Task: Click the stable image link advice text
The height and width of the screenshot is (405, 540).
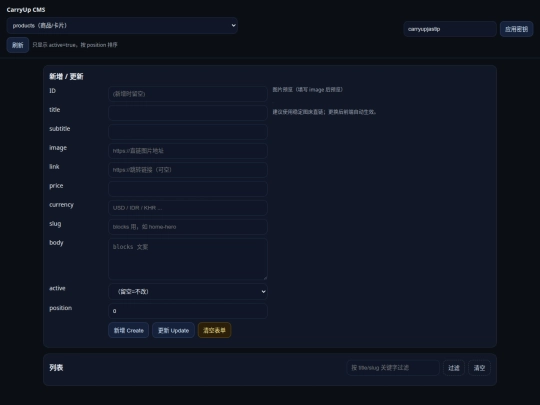Action: tap(324, 112)
